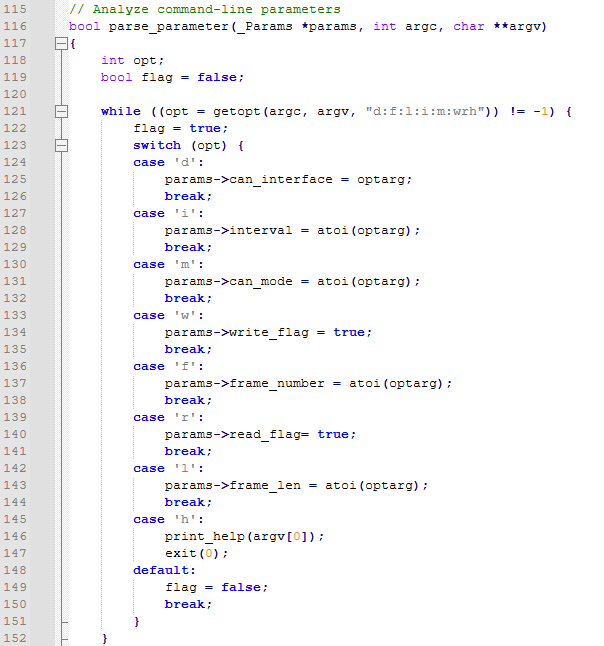Click 'exit(0);' on line 147
The width and height of the screenshot is (604, 646).
tap(196, 553)
